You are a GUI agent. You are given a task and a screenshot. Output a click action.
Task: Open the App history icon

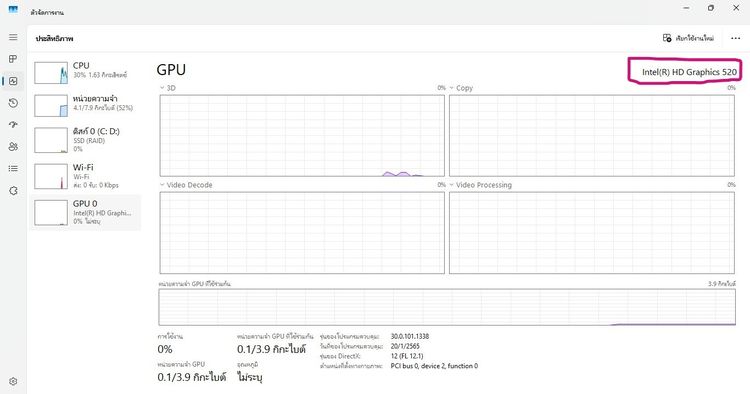[x=13, y=103]
